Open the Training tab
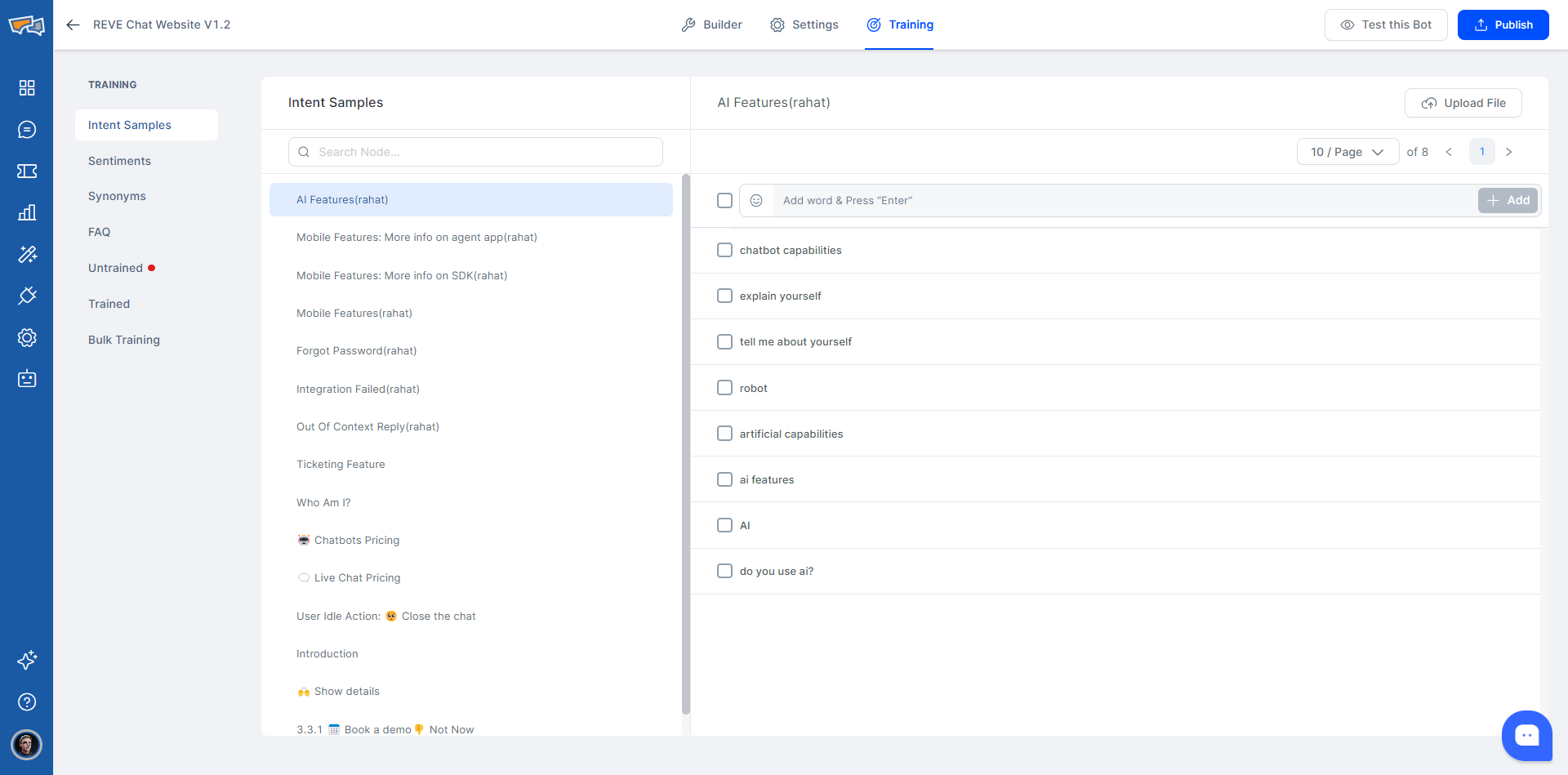This screenshot has height=775, width=1568. click(x=900, y=24)
